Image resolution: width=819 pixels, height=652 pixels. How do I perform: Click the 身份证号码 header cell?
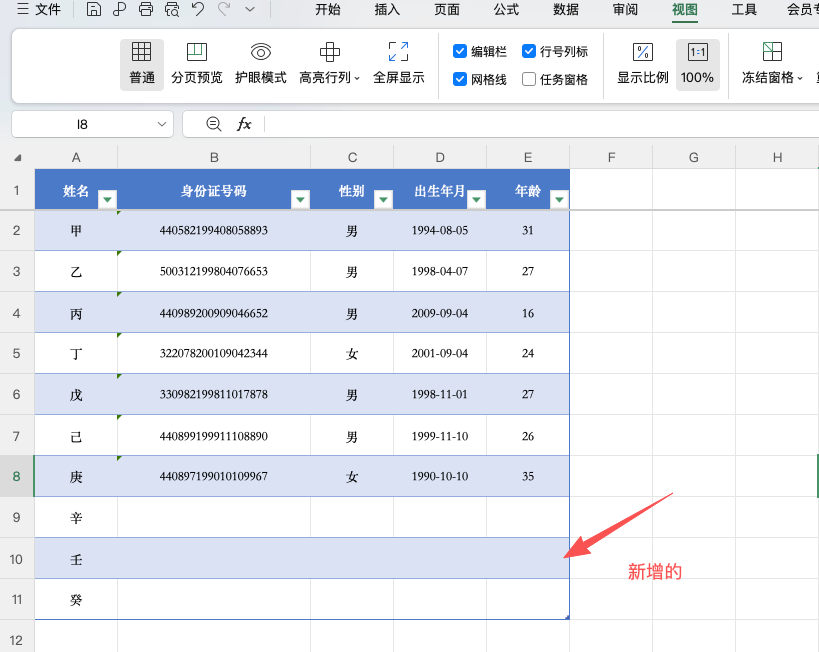(214, 190)
